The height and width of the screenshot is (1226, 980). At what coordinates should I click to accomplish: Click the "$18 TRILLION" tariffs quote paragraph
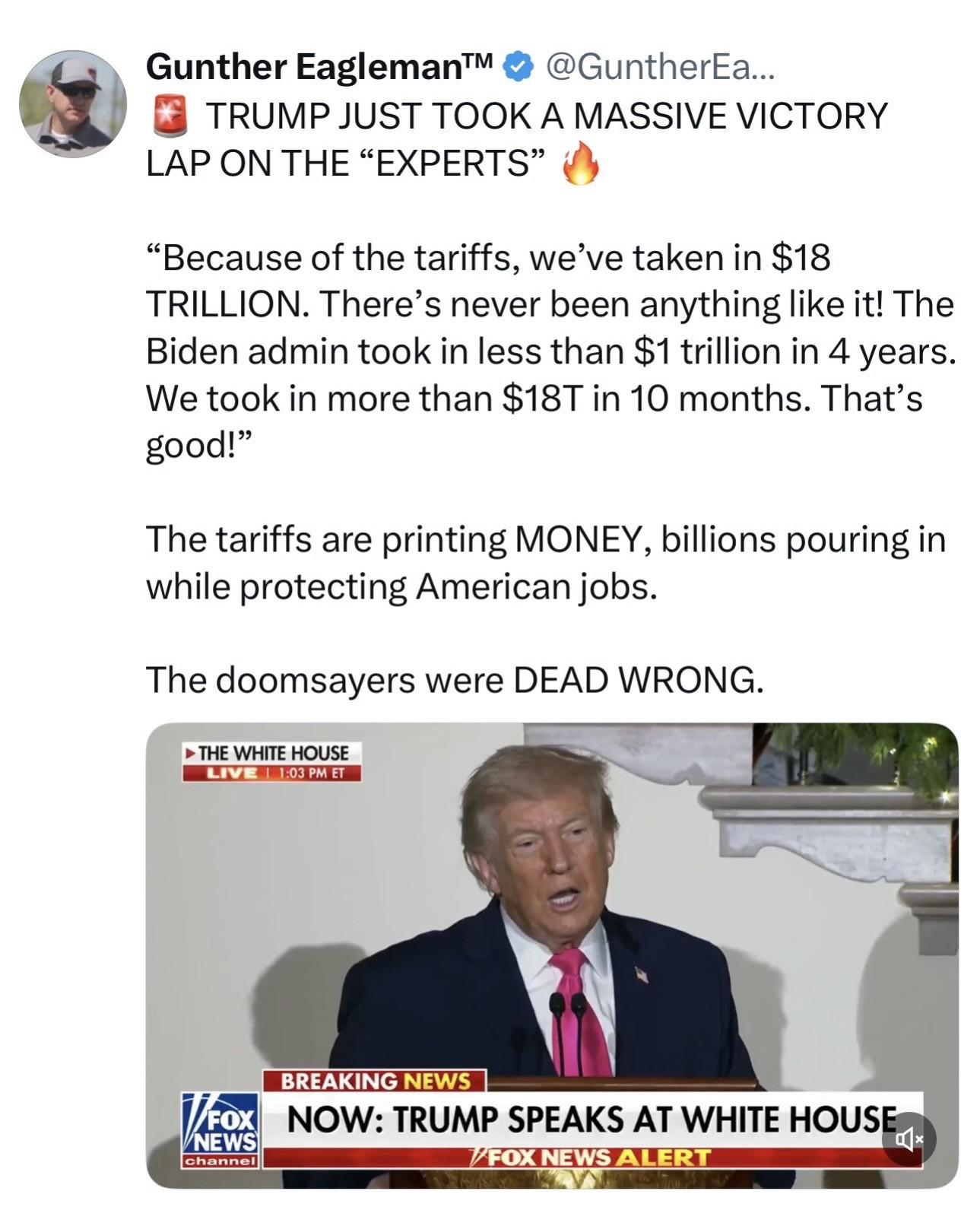pos(551,351)
